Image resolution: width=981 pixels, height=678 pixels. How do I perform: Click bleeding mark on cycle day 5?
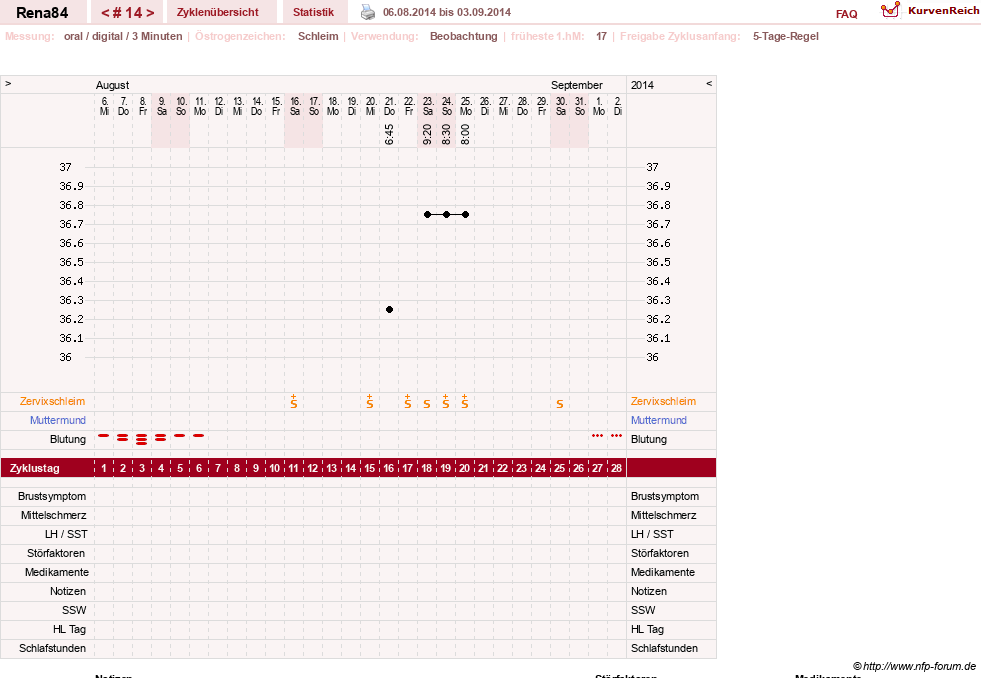180,435
